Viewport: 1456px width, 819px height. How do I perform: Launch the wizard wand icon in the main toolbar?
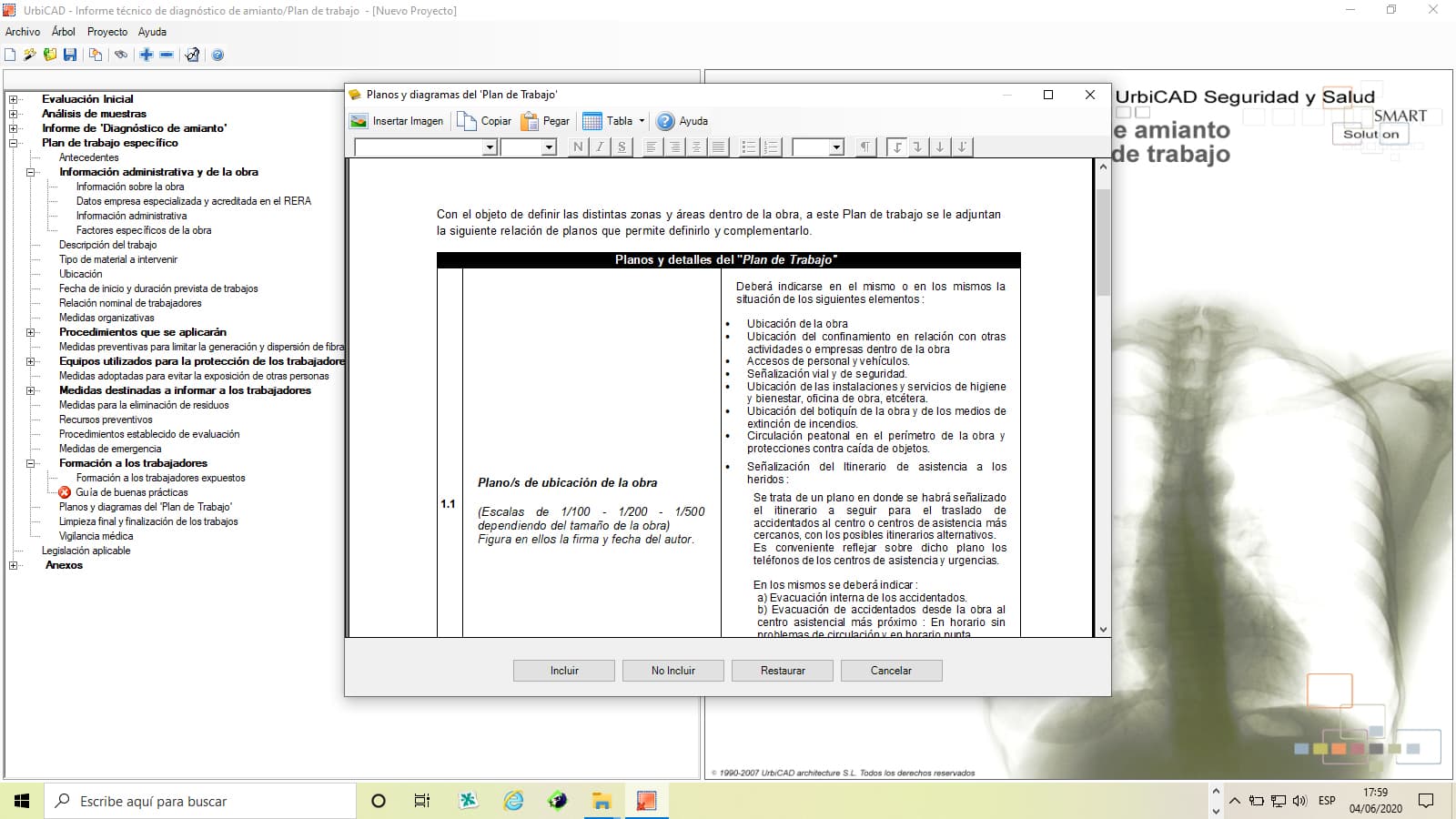(30, 56)
